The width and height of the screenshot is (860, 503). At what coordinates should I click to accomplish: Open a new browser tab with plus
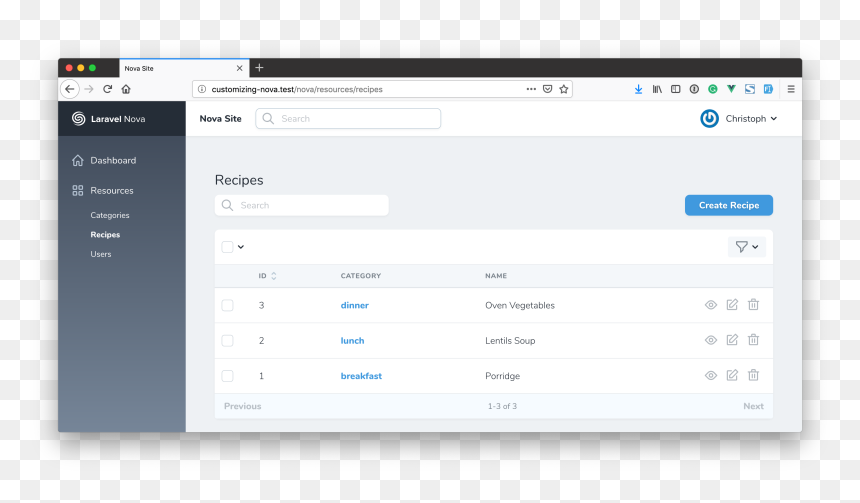coord(259,67)
